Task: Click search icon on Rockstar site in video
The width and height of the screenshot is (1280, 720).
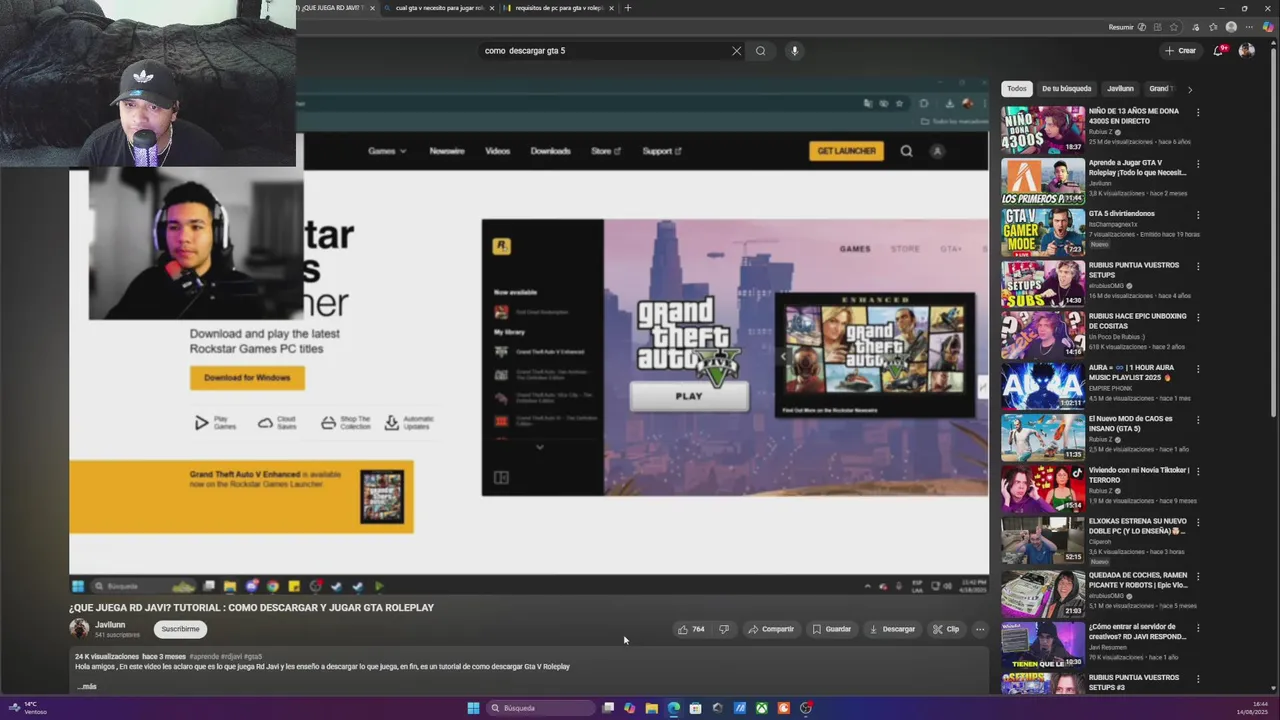Action: pyautogui.click(x=906, y=151)
